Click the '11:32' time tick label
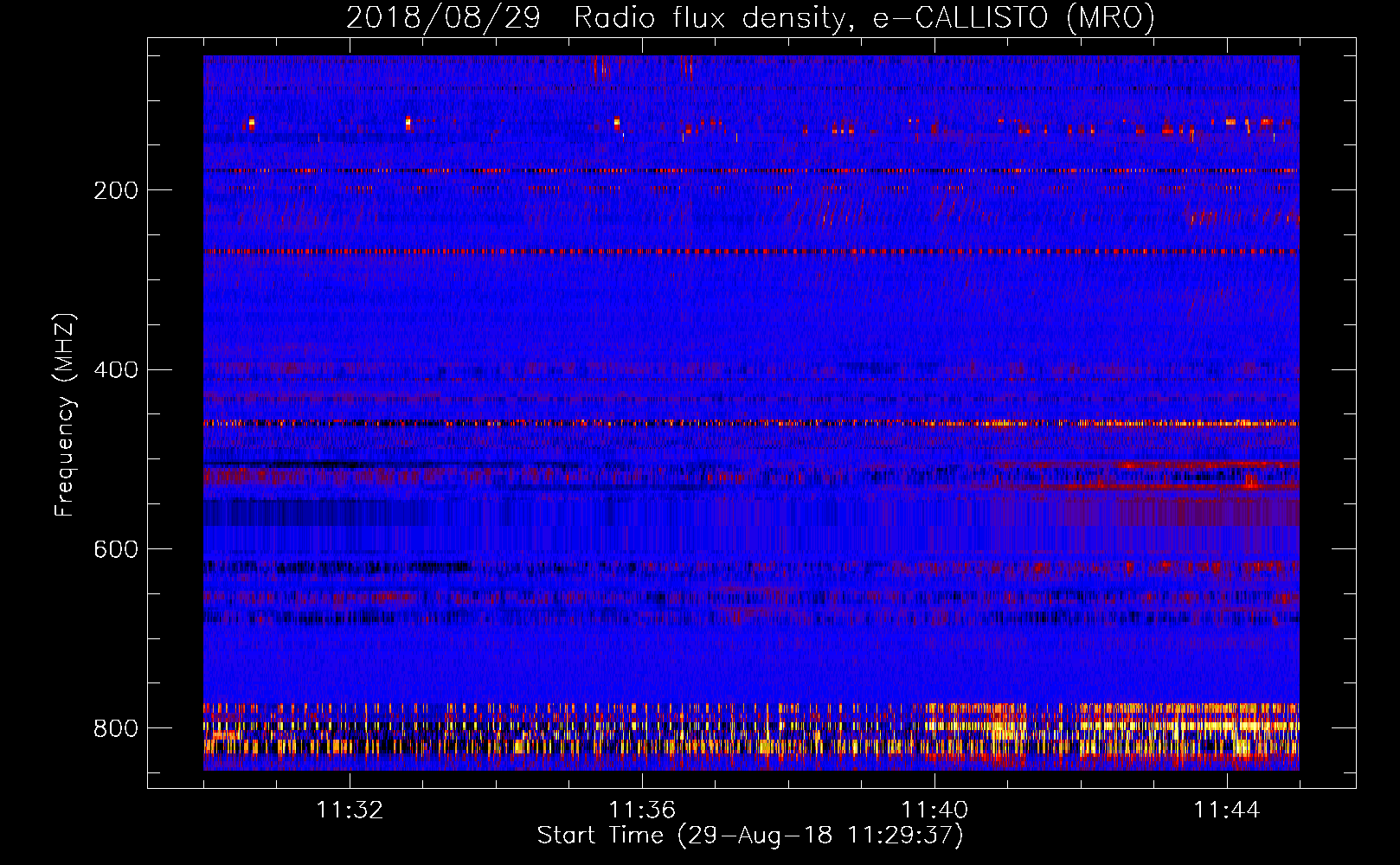1400x865 pixels. click(x=350, y=811)
